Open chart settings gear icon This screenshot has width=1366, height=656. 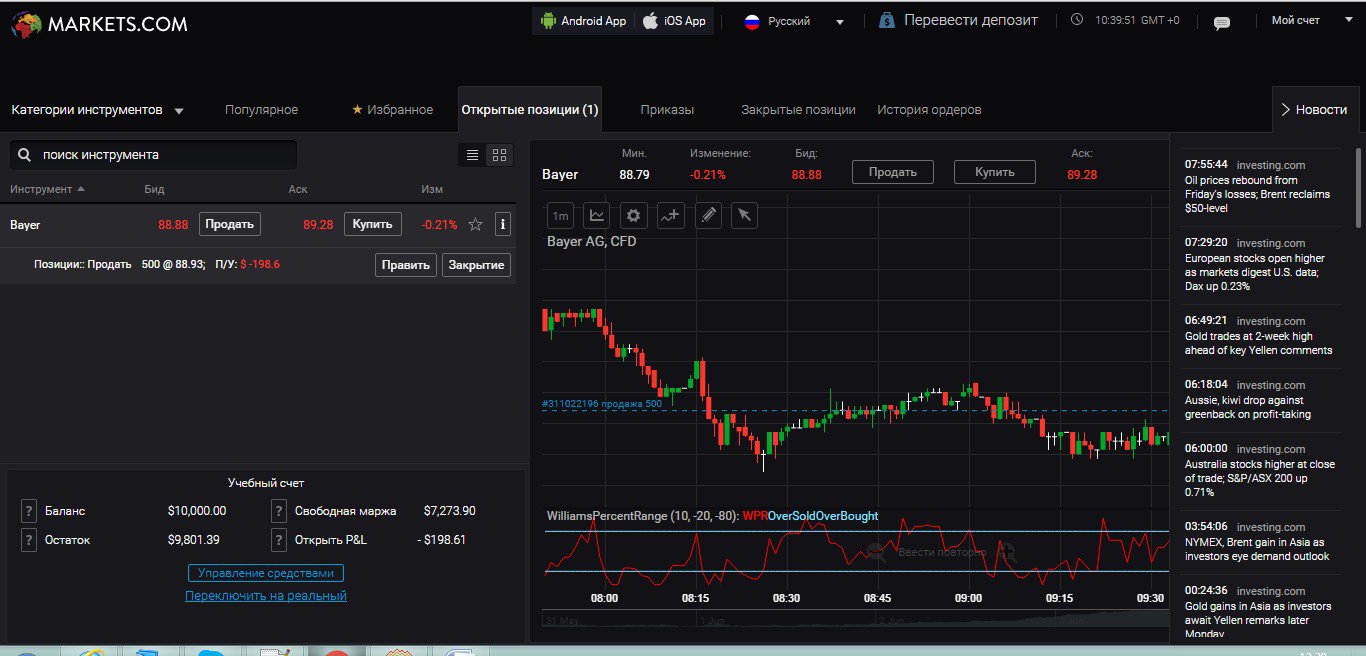click(x=634, y=215)
